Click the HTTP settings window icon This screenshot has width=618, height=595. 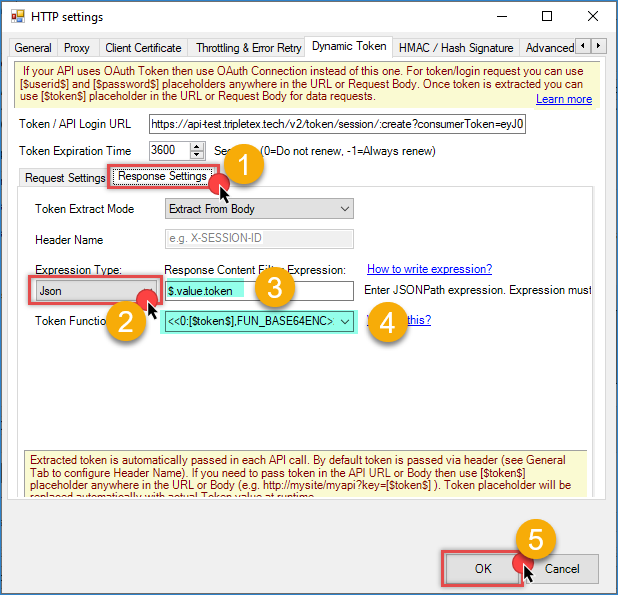18,17
